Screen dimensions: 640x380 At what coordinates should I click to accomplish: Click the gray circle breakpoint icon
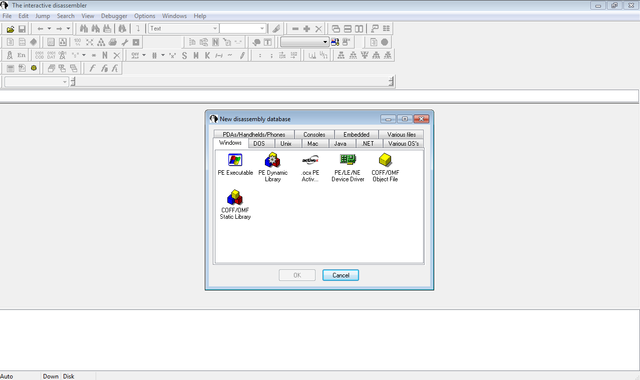click(384, 42)
